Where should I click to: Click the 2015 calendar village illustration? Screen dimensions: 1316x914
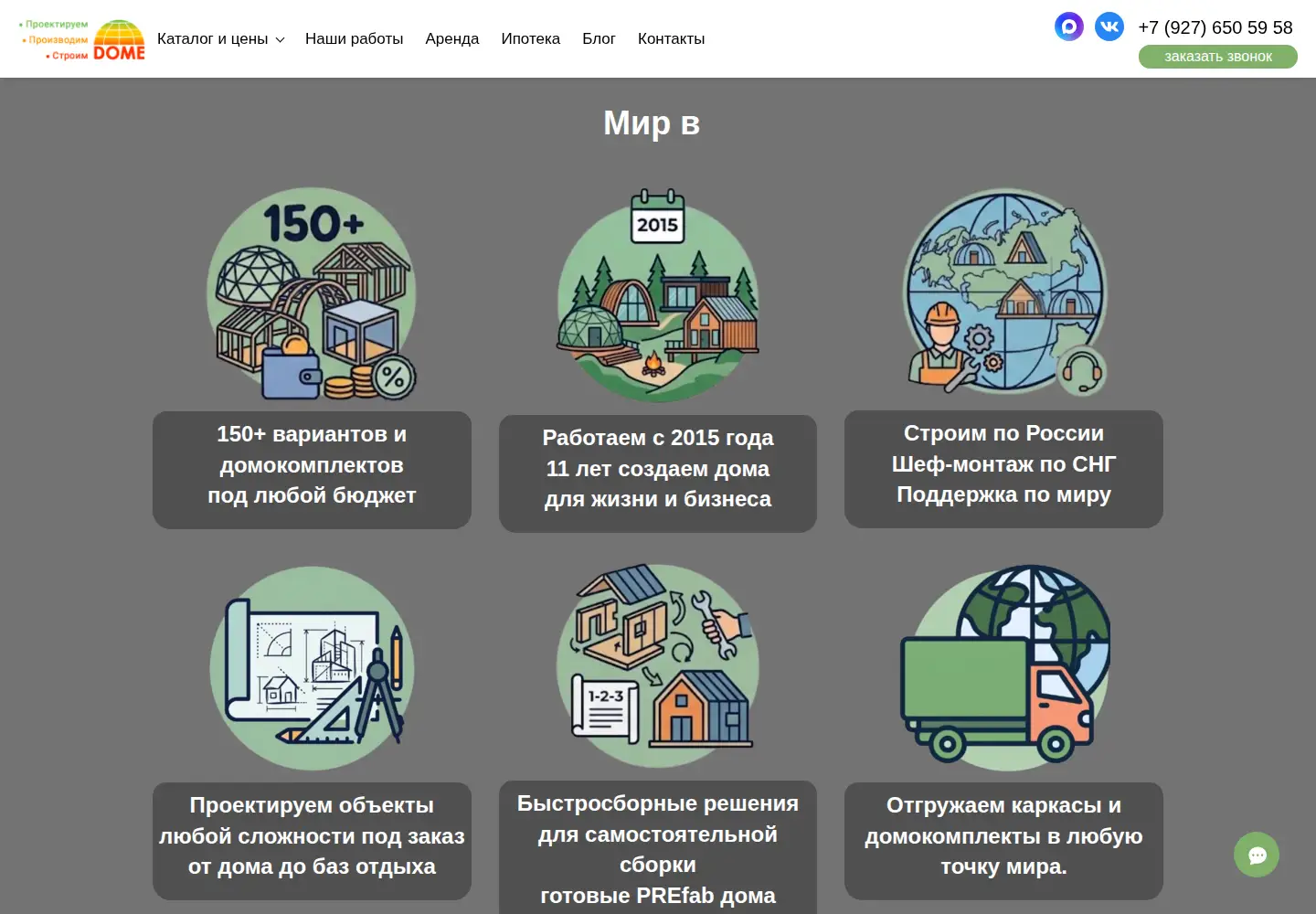pos(658,294)
